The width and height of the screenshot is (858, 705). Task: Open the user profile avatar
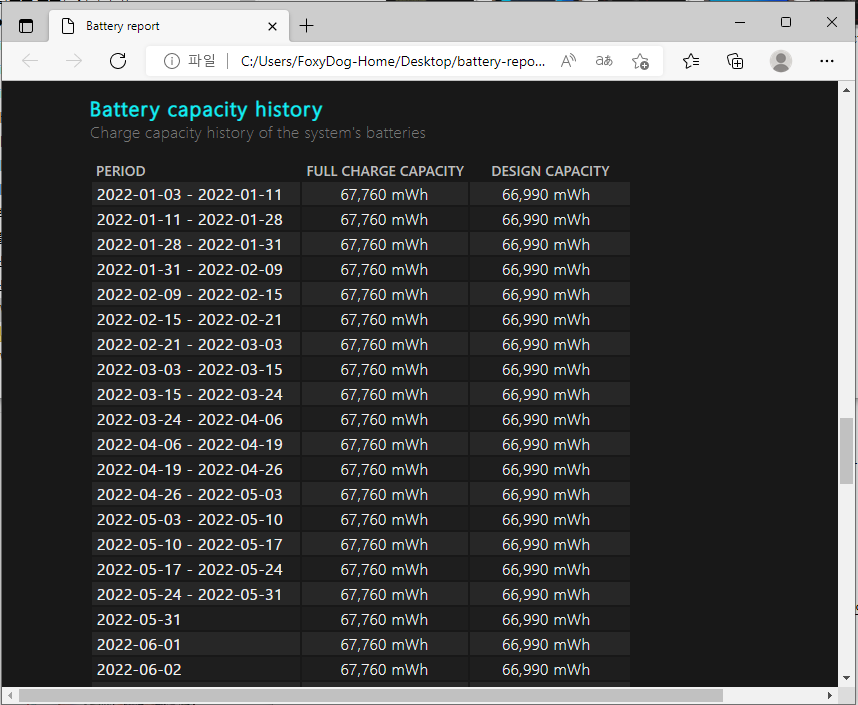coord(781,61)
